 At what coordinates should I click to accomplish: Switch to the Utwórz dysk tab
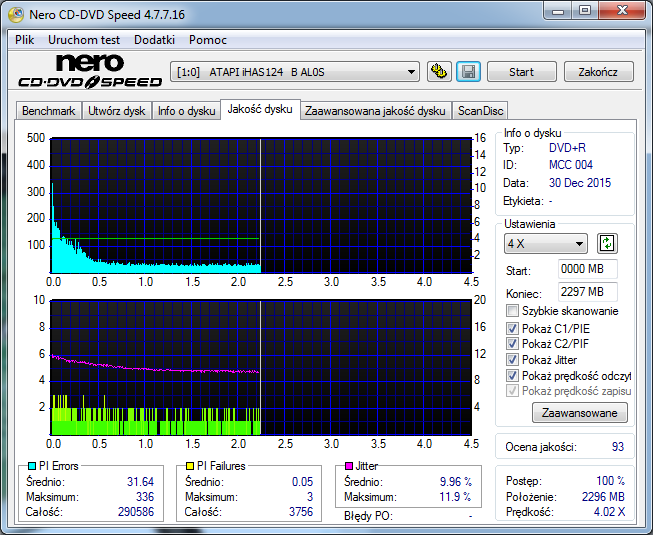tap(117, 111)
